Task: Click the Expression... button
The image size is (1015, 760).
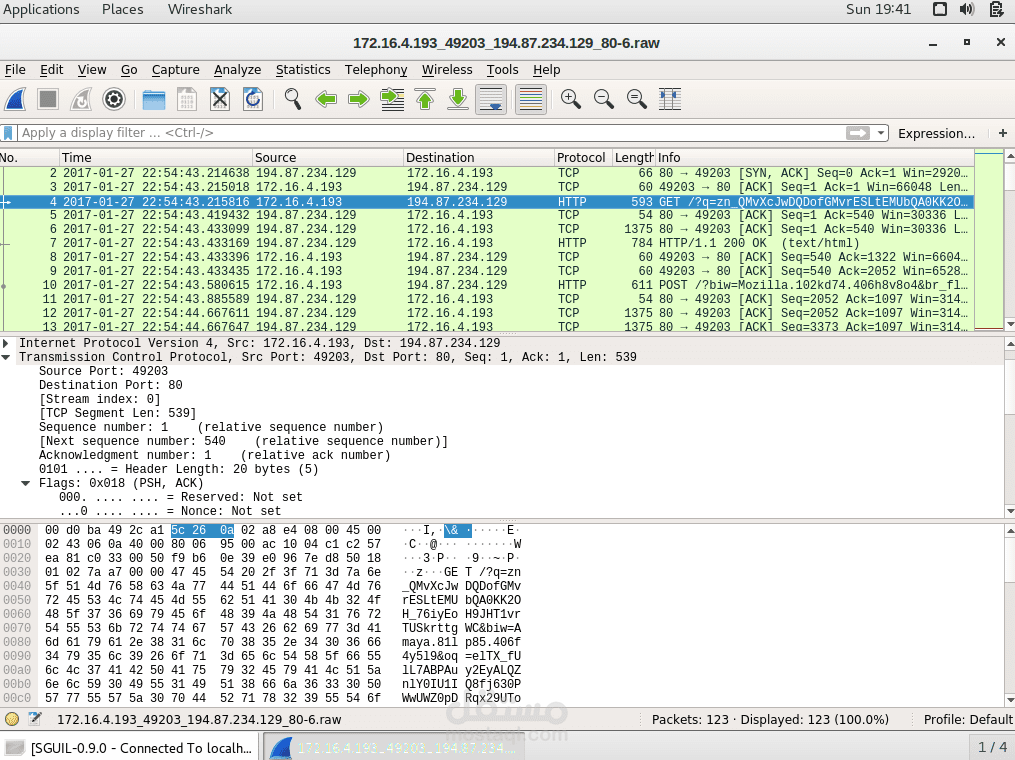Action: coord(936,133)
